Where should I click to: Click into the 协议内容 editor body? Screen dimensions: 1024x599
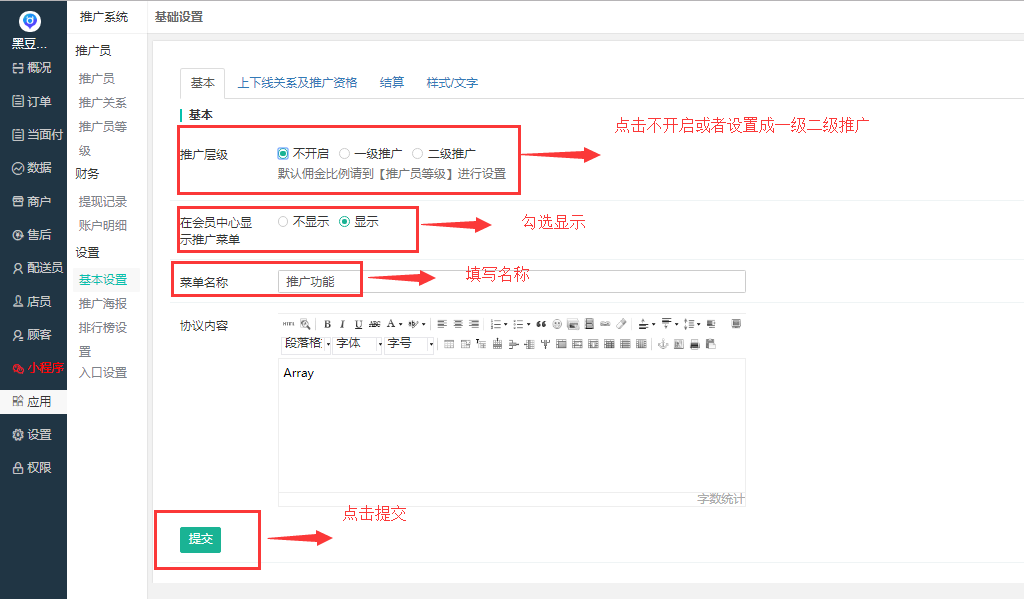pyautogui.click(x=511, y=425)
